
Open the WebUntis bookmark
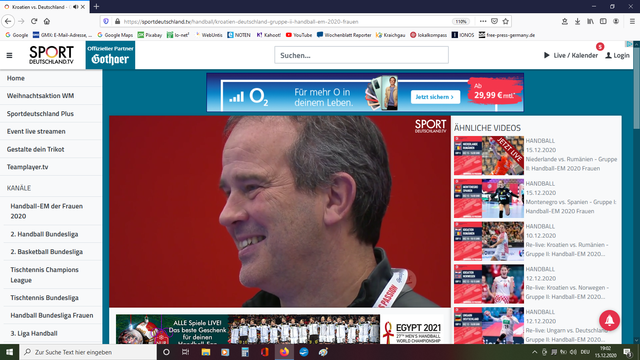click(209, 35)
